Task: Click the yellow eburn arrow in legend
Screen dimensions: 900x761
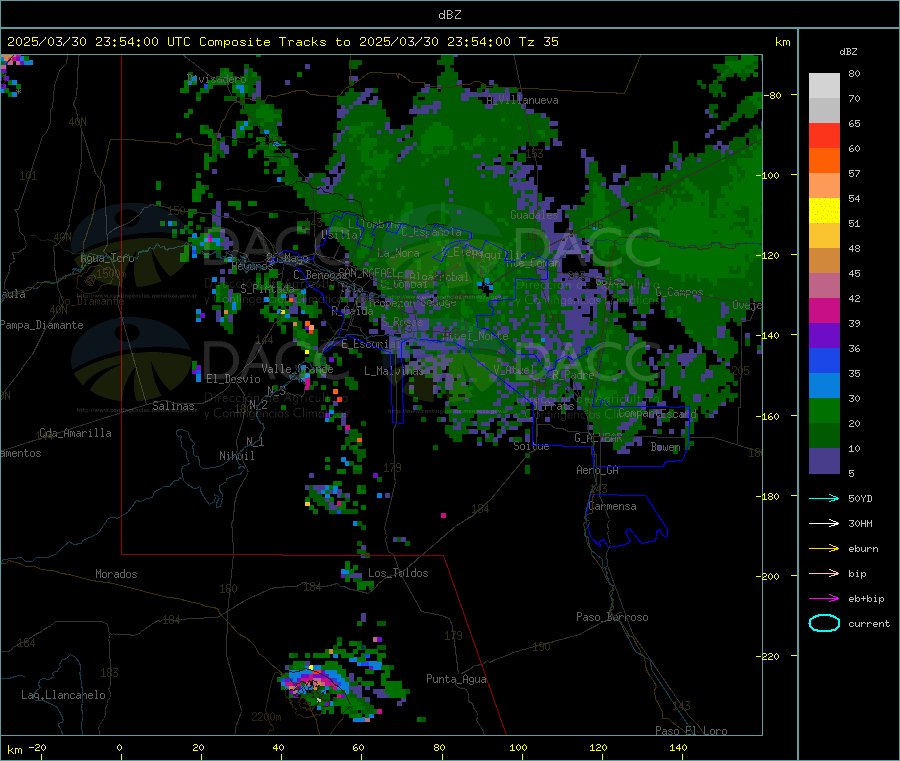Action: (x=824, y=549)
